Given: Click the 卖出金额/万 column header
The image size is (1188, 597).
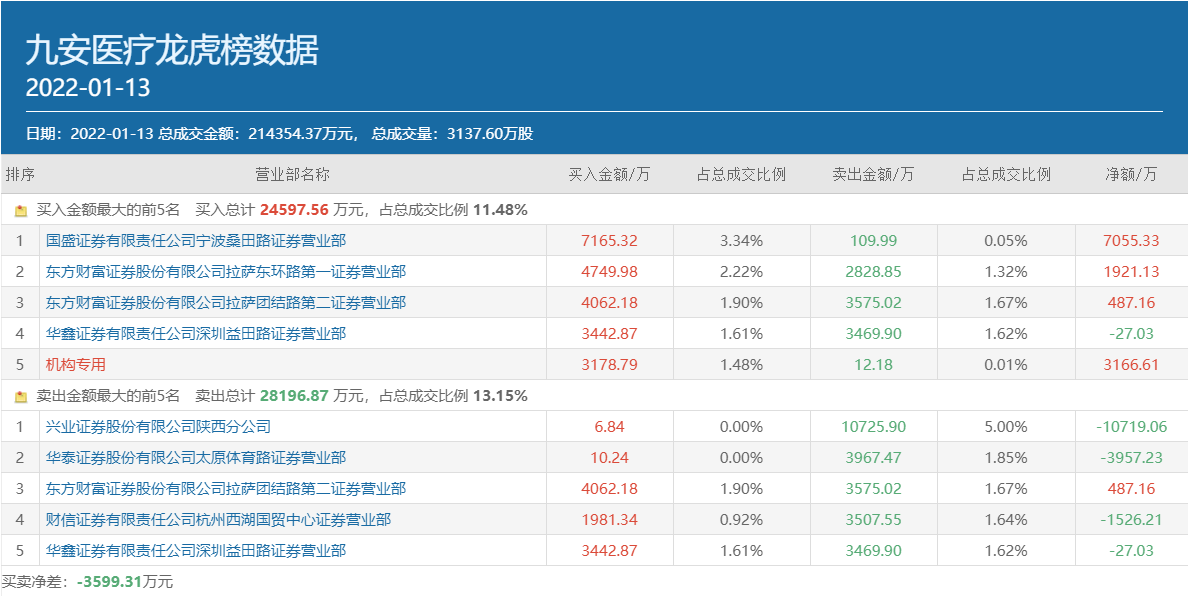Looking at the screenshot, I should tap(873, 174).
